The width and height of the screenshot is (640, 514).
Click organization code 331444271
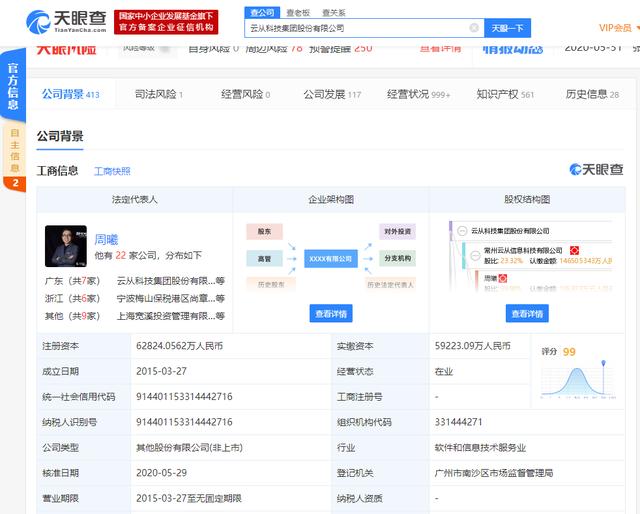pos(458,422)
